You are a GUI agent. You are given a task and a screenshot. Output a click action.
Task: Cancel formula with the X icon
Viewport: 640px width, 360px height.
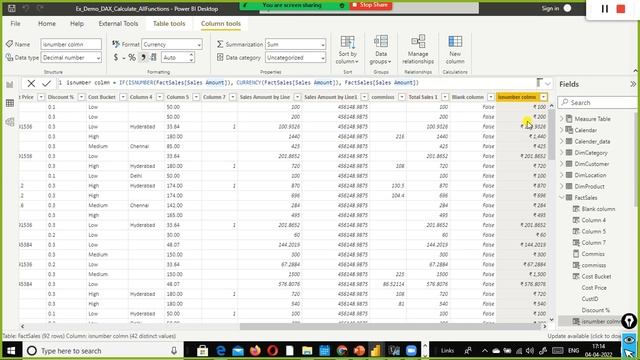(31, 83)
